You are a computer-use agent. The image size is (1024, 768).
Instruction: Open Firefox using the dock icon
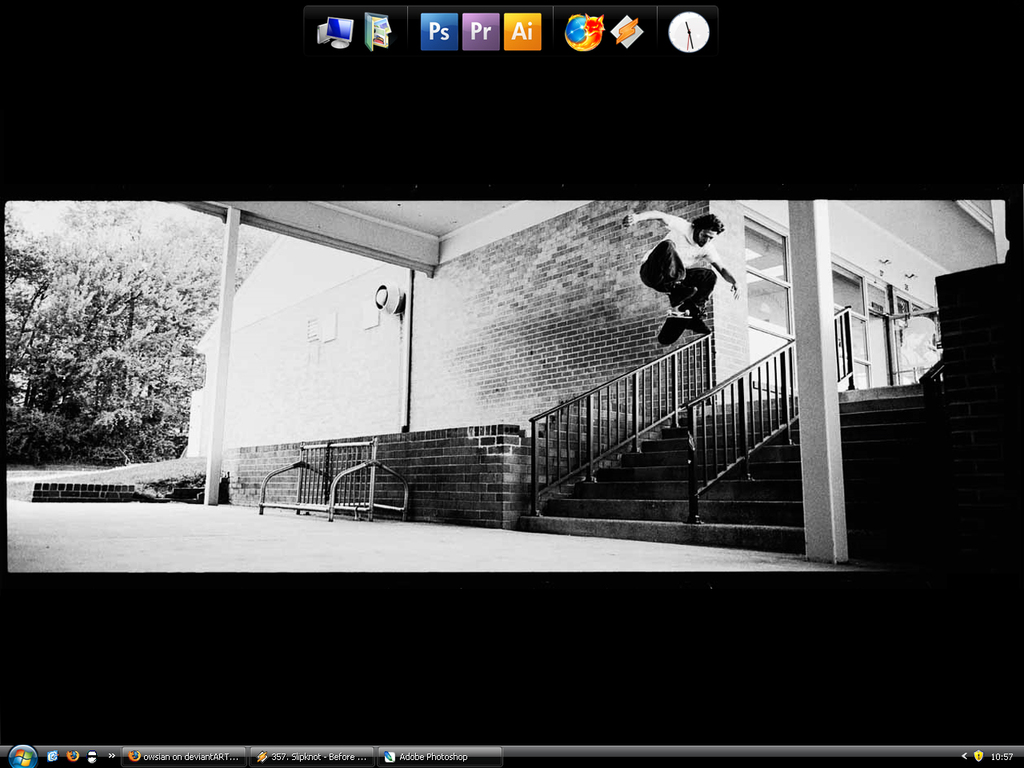[x=583, y=31]
